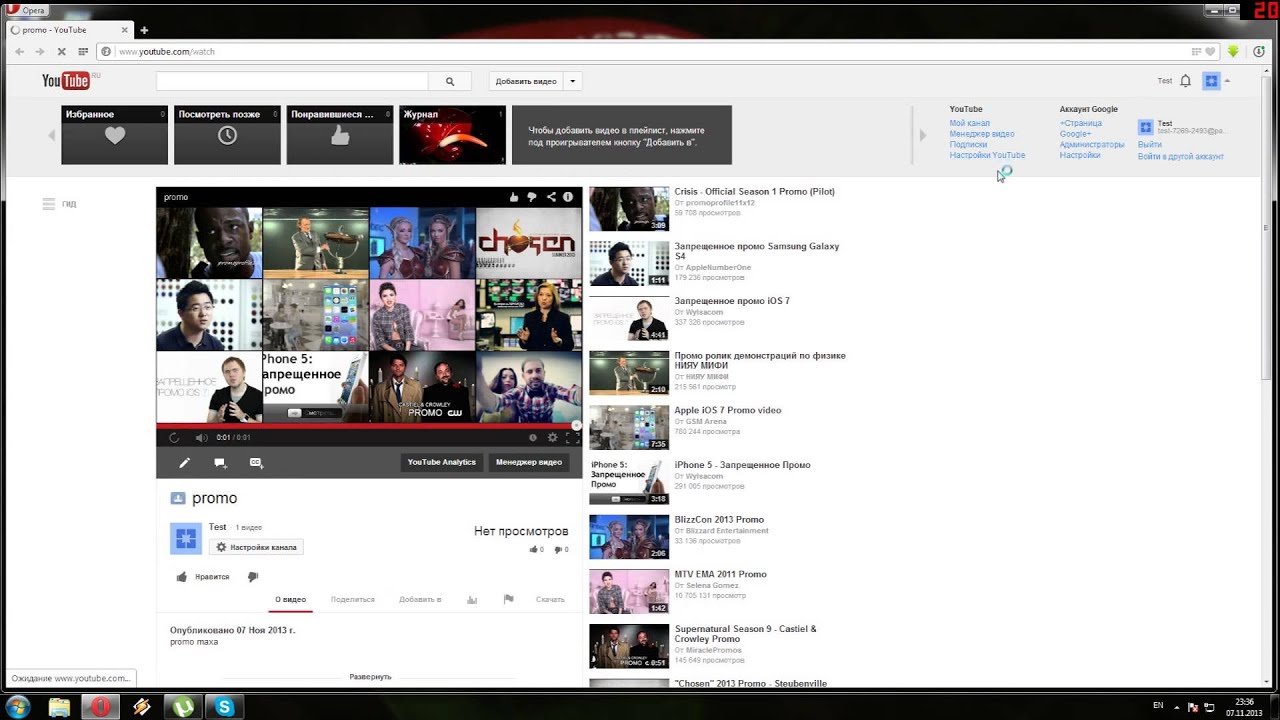Open a new Opera tab
The height and width of the screenshot is (720, 1280).
coord(144,30)
